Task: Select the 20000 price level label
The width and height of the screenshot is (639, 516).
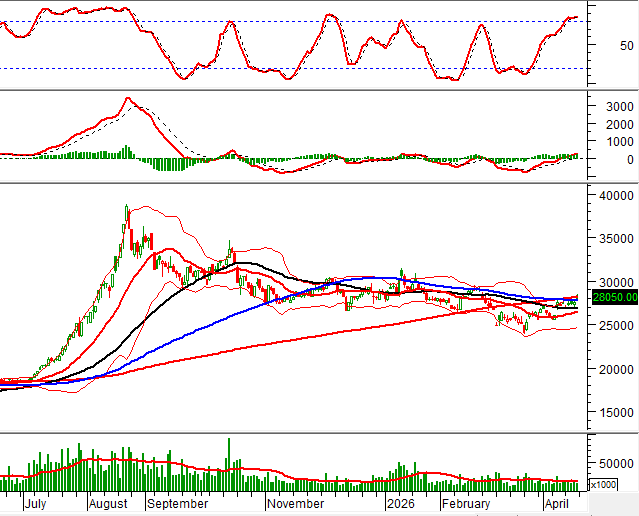Action: pyautogui.click(x=614, y=370)
